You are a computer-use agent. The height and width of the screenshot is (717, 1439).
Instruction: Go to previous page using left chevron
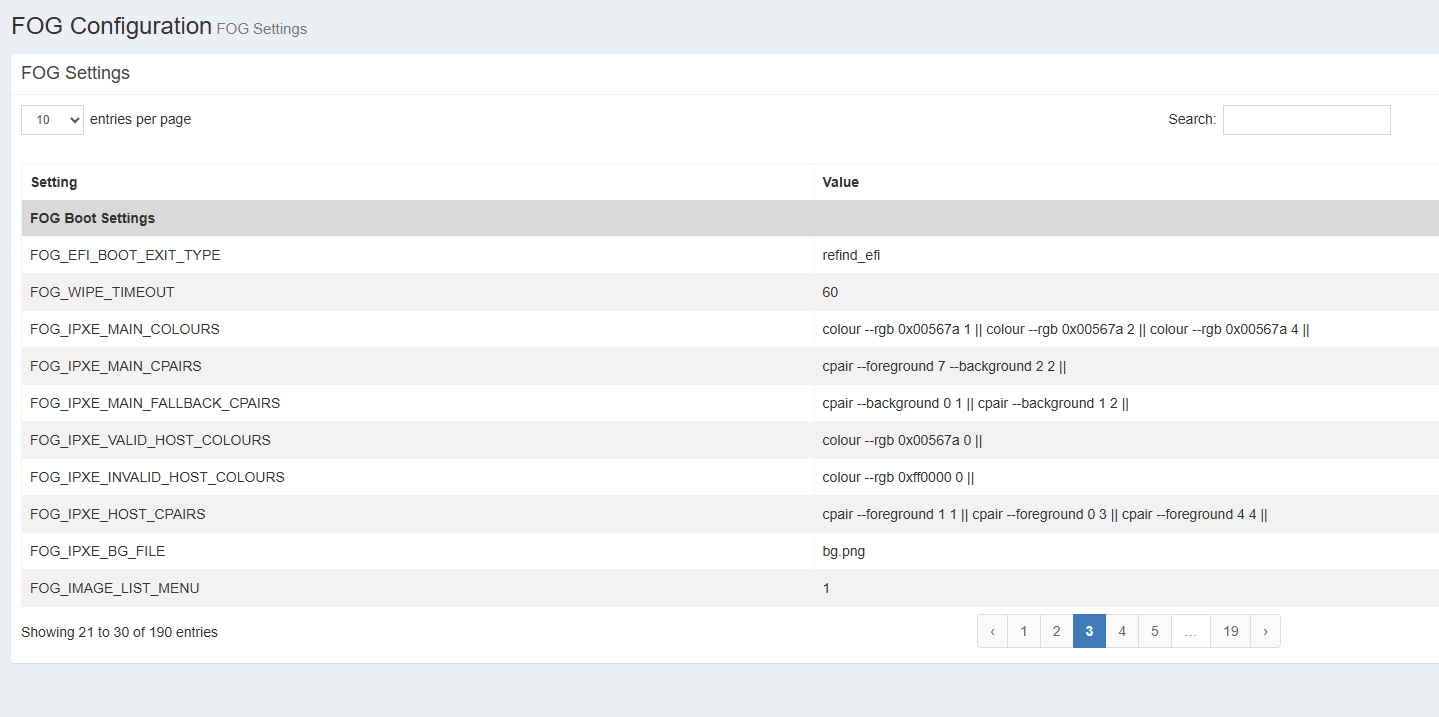pyautogui.click(x=992, y=631)
